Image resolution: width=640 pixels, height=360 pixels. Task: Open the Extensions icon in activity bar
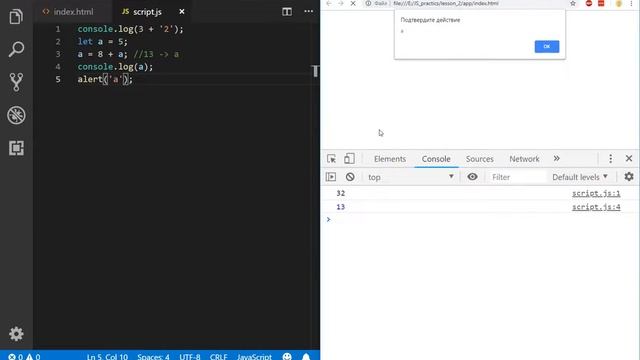16,148
